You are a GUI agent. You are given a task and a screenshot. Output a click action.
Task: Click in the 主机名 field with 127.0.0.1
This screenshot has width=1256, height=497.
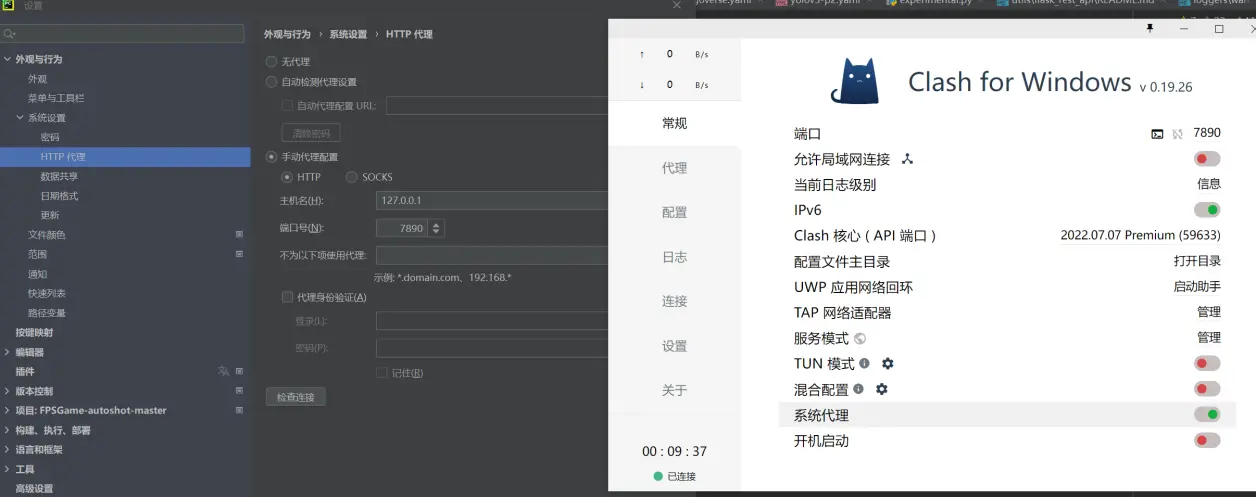(x=492, y=200)
